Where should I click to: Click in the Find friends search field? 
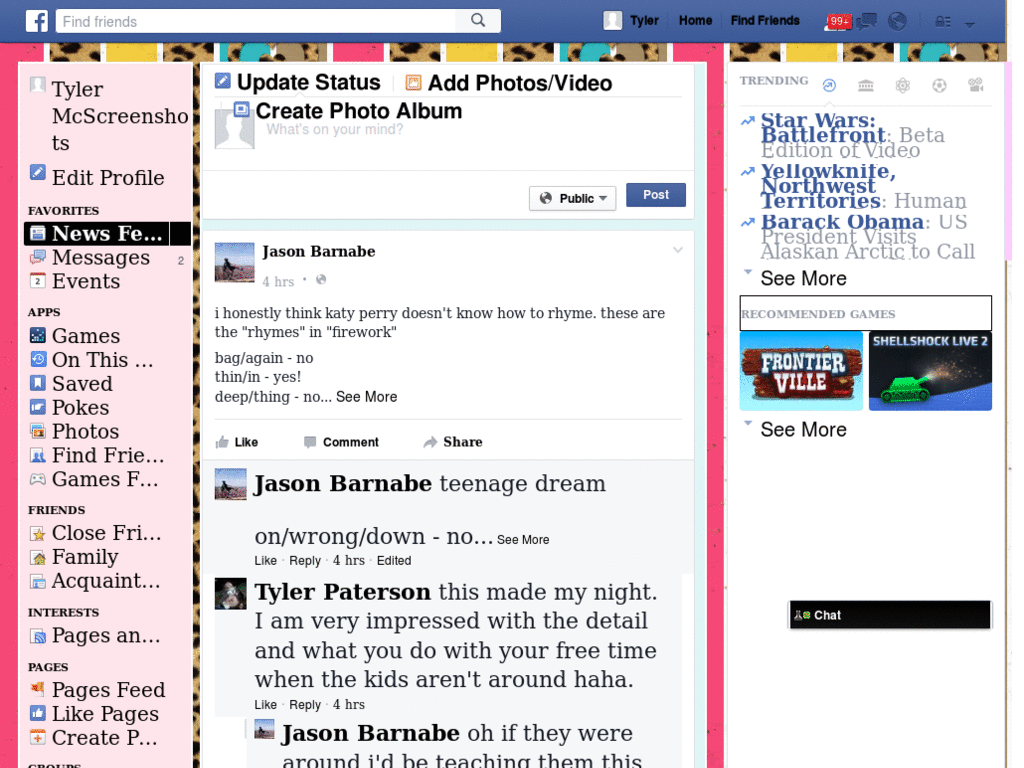pyautogui.click(x=256, y=21)
